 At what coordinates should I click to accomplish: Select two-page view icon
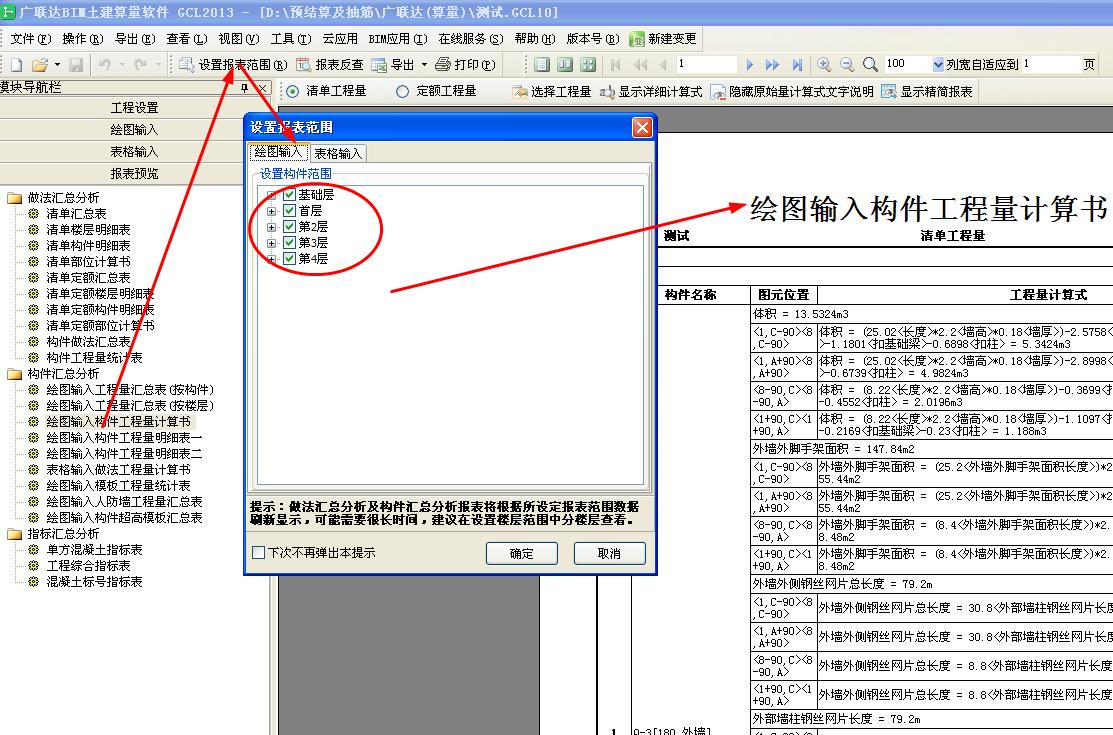[565, 65]
